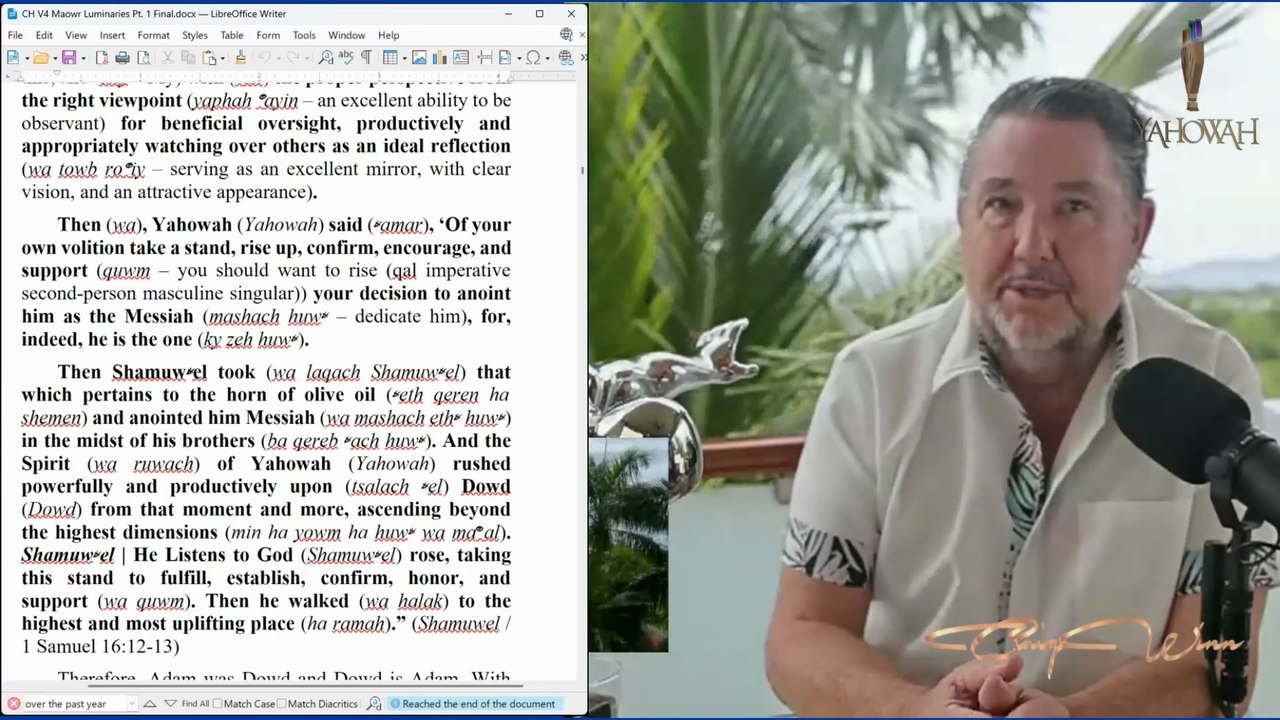Print the document with printer icon
This screenshot has height=720, width=1280.
click(122, 58)
